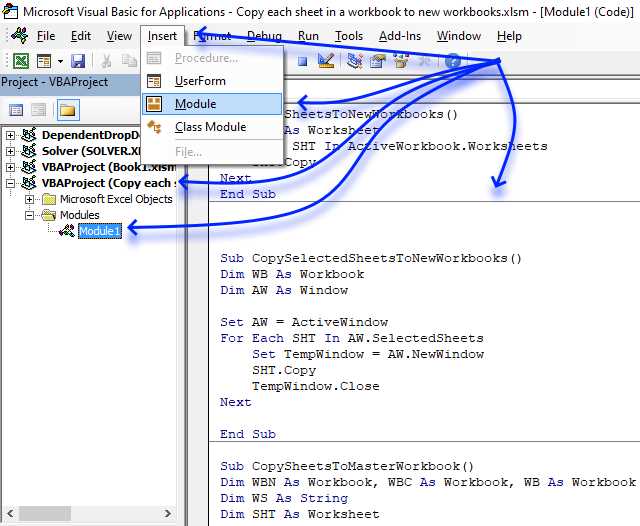Open the dropdown arrow beside Insert UserForm icon
Image resolution: width=640 pixels, height=526 pixels.
[x=60, y=61]
